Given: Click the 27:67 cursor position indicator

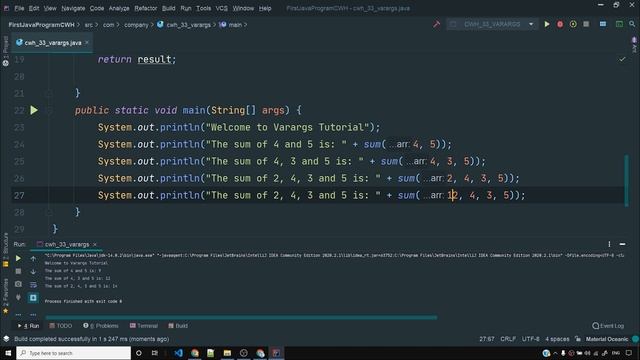Looking at the screenshot, I should click(x=487, y=339).
